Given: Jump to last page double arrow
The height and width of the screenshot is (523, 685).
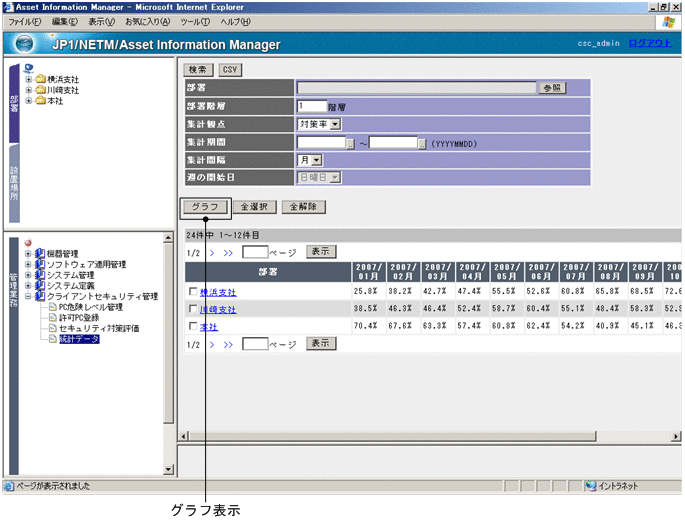Looking at the screenshot, I should coord(228,253).
